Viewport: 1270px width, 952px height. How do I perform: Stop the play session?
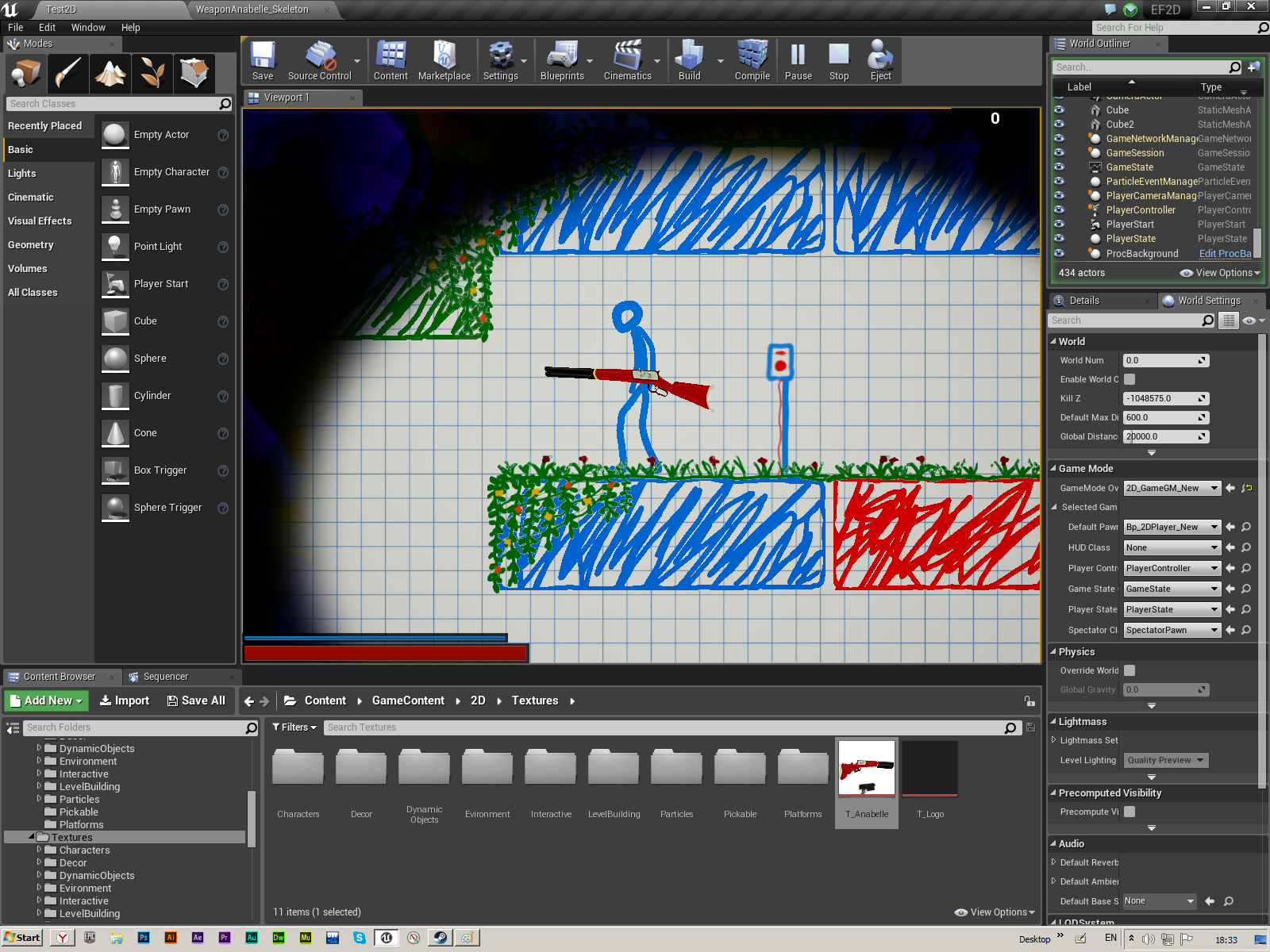(x=839, y=60)
